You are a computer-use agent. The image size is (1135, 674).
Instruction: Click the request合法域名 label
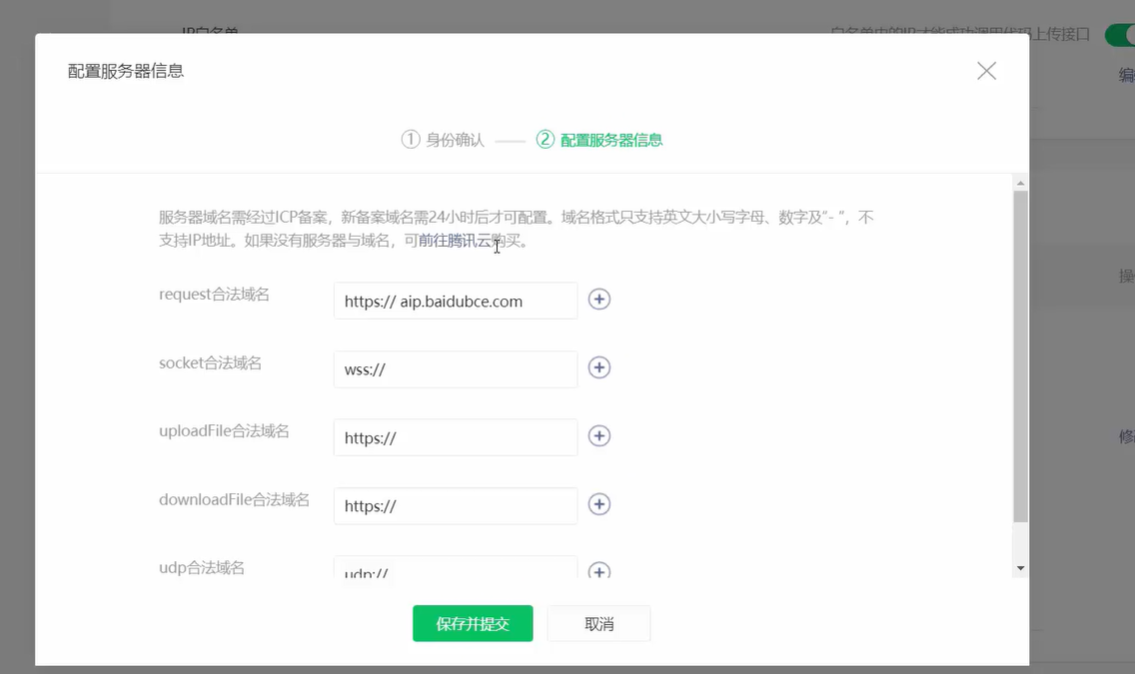[214, 294]
